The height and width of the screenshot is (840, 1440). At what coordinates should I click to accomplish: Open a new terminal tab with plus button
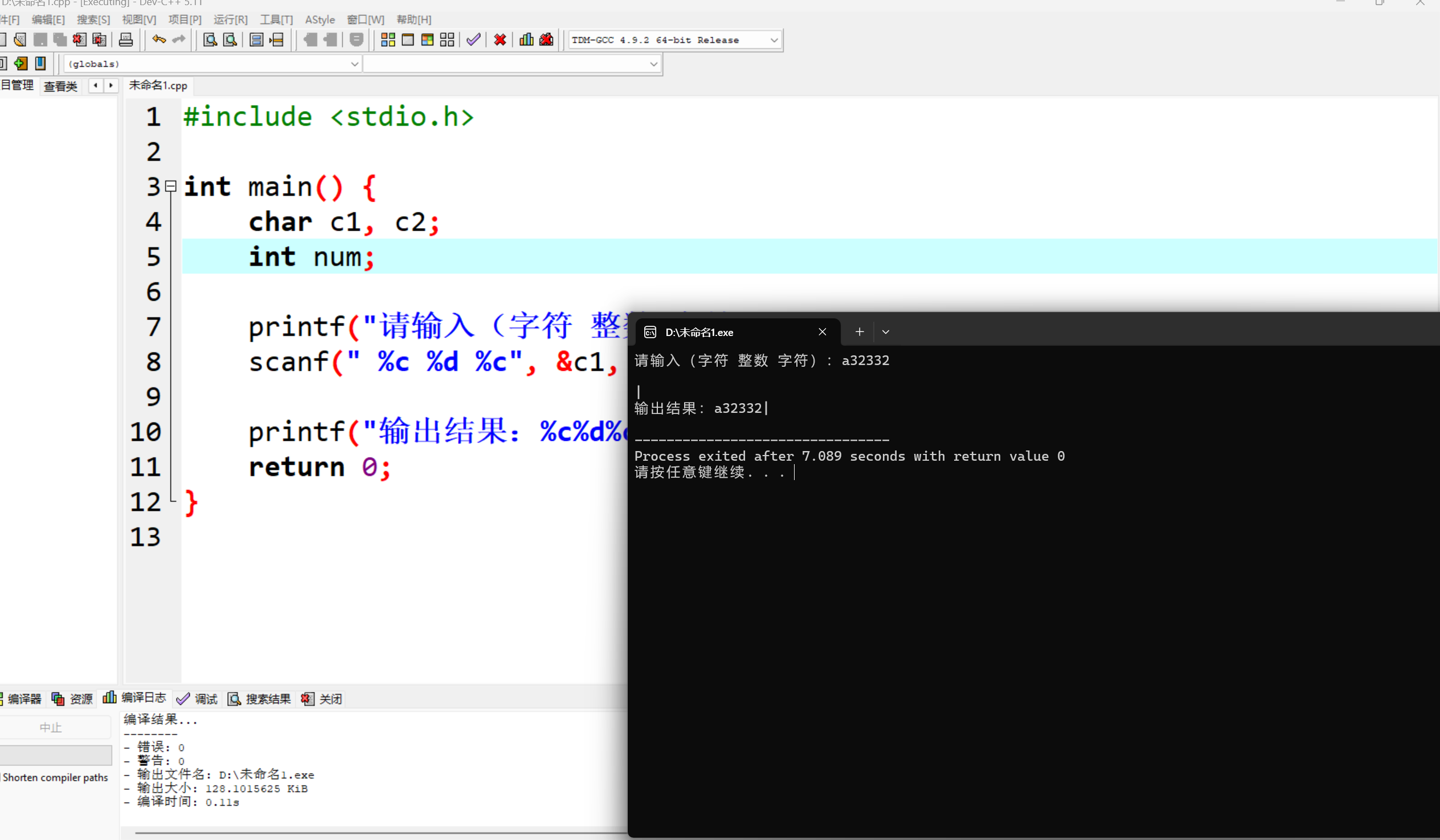click(859, 331)
